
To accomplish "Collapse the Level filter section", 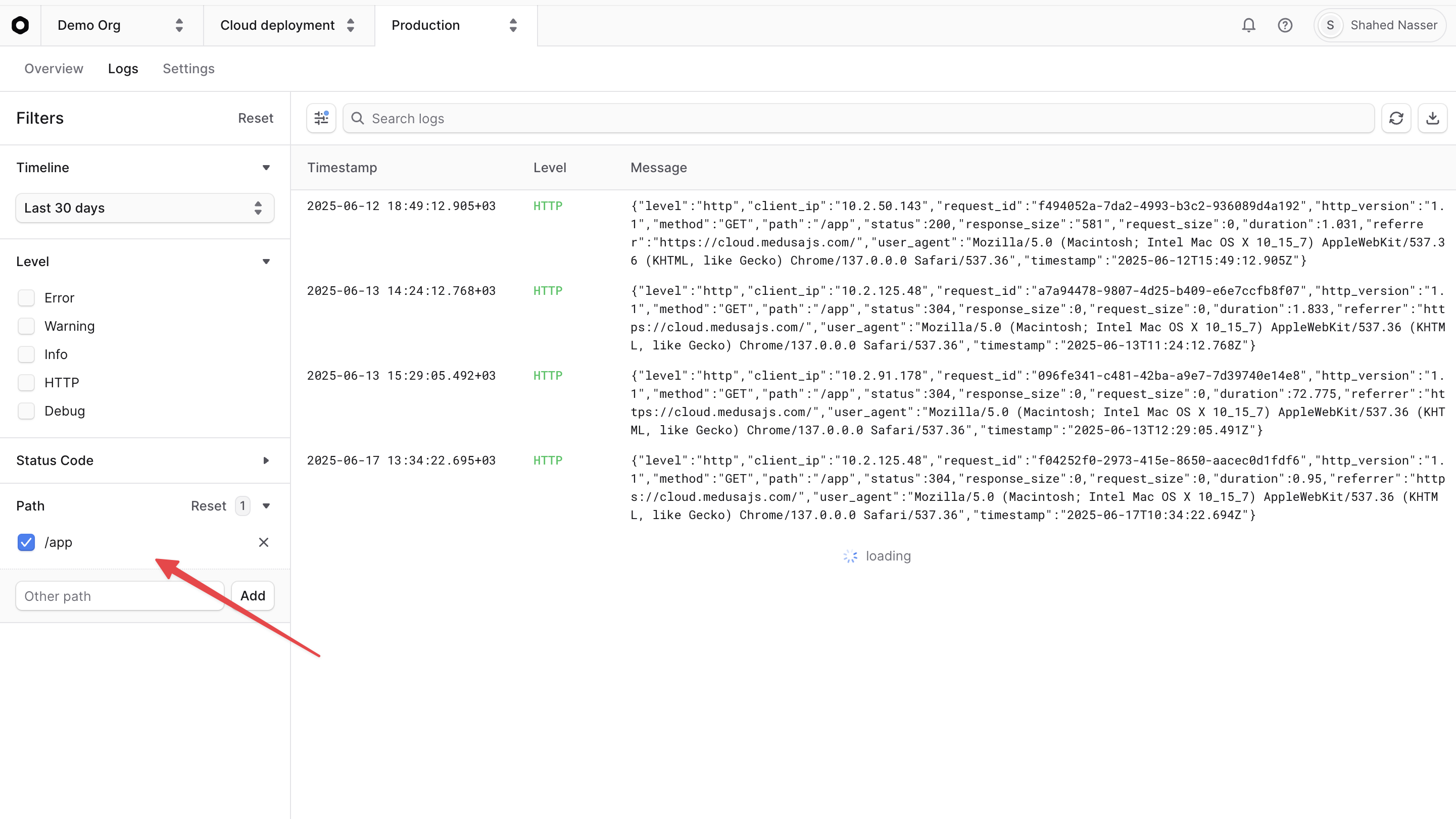I will [266, 261].
